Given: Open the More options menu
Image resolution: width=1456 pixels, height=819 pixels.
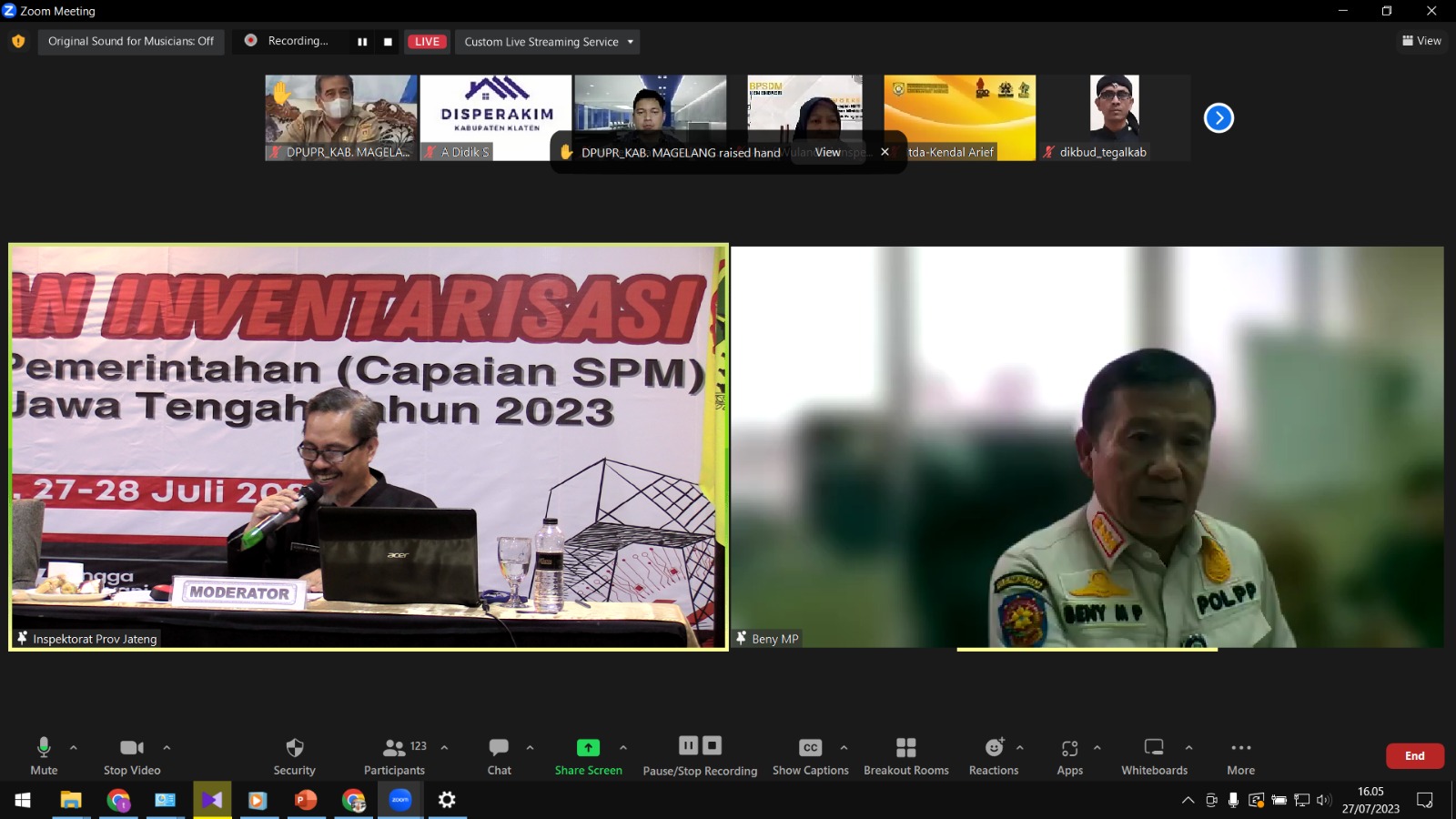Looking at the screenshot, I should click(x=1240, y=756).
